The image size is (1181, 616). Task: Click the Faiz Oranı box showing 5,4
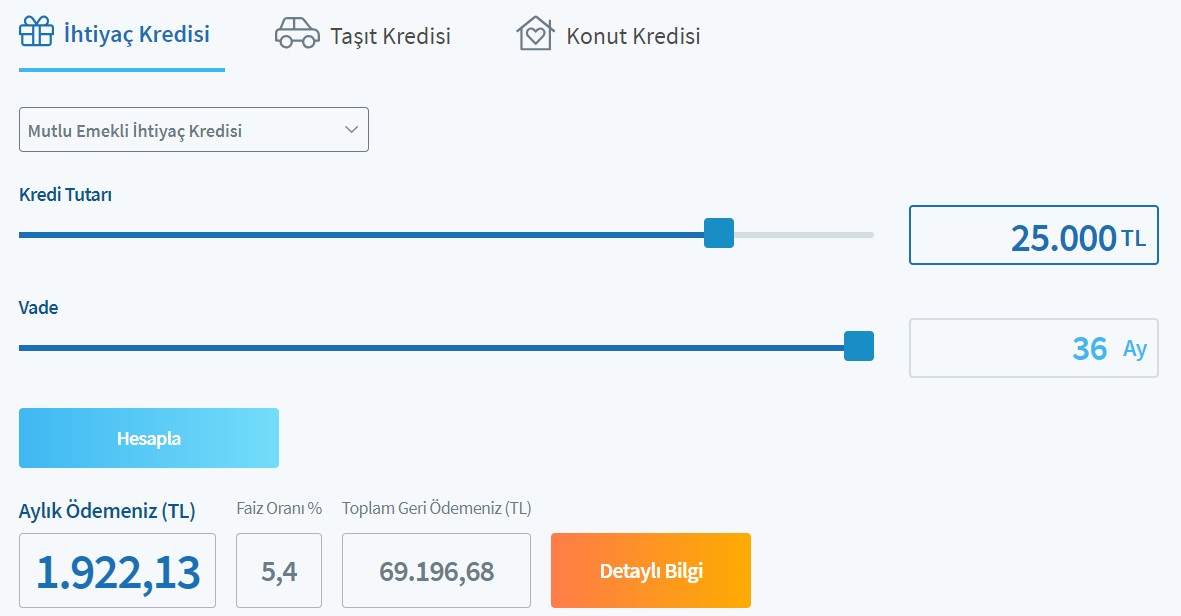point(279,571)
